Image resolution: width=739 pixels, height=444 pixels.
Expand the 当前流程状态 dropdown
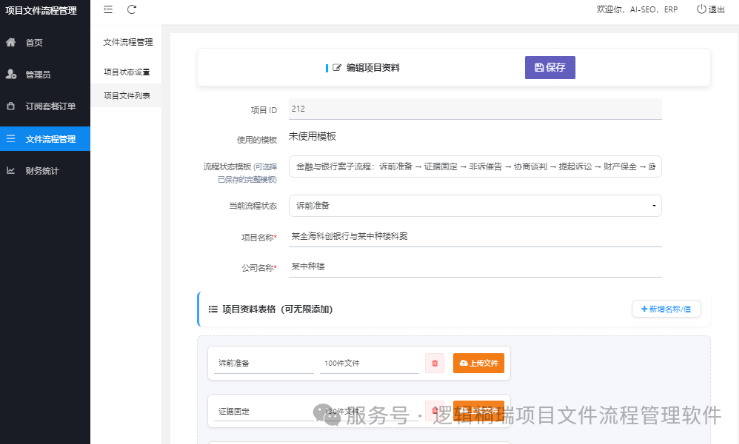pyautogui.click(x=475, y=206)
